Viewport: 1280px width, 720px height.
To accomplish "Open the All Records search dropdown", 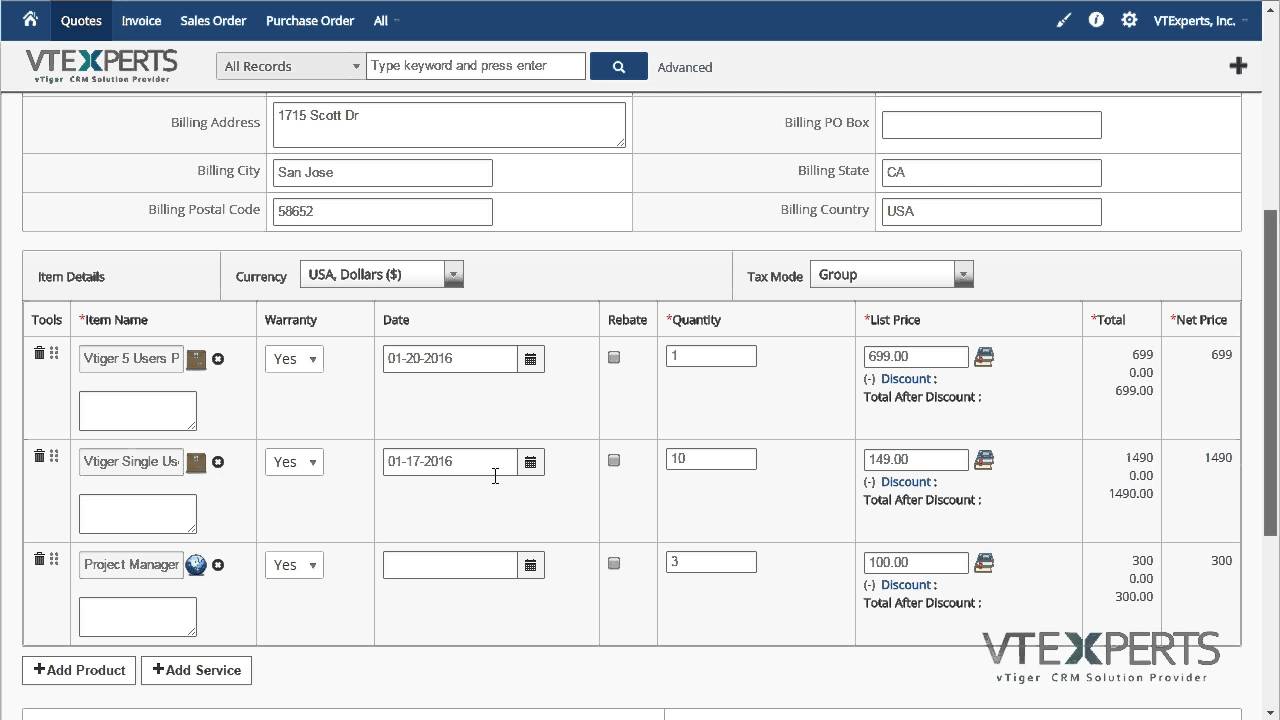I will [x=291, y=66].
